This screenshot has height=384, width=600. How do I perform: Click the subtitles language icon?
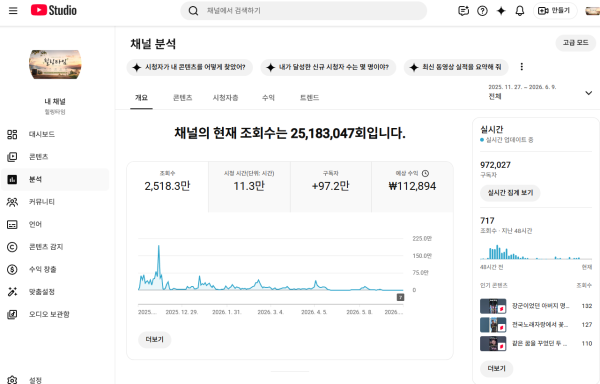12,225
